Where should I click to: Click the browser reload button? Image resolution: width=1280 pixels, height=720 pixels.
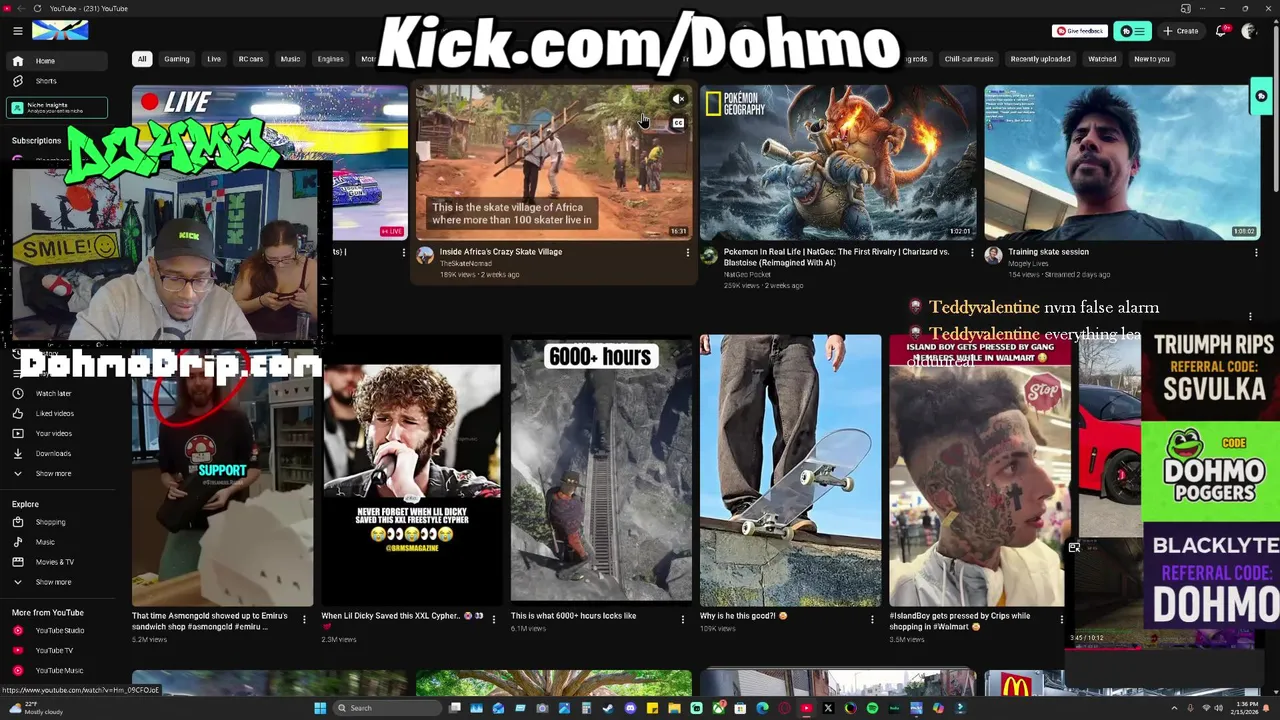(38, 8)
